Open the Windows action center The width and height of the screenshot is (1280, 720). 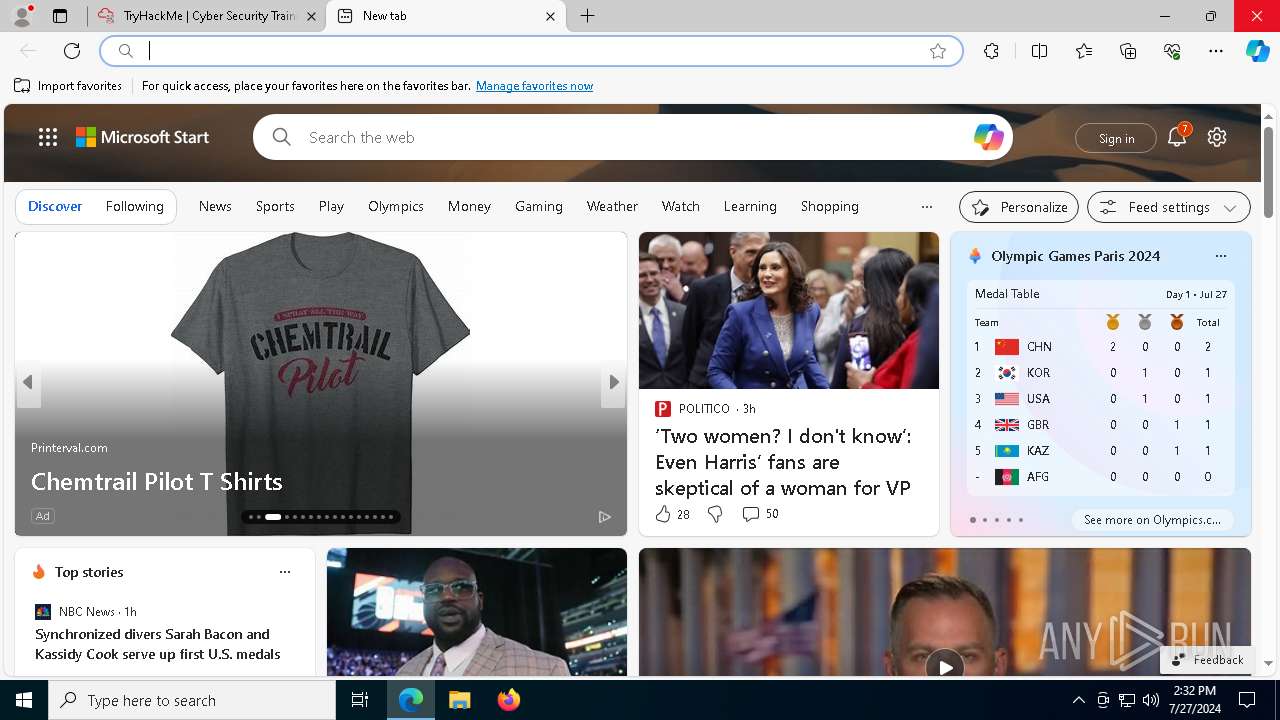pos(1247,700)
